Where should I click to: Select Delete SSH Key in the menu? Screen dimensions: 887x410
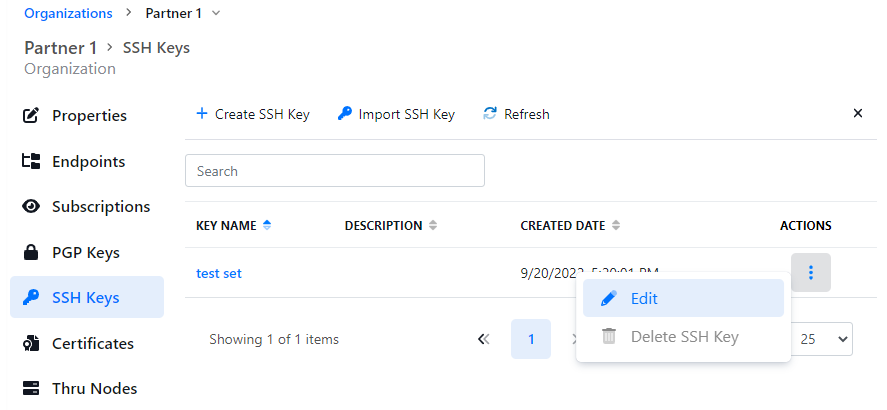coord(684,336)
